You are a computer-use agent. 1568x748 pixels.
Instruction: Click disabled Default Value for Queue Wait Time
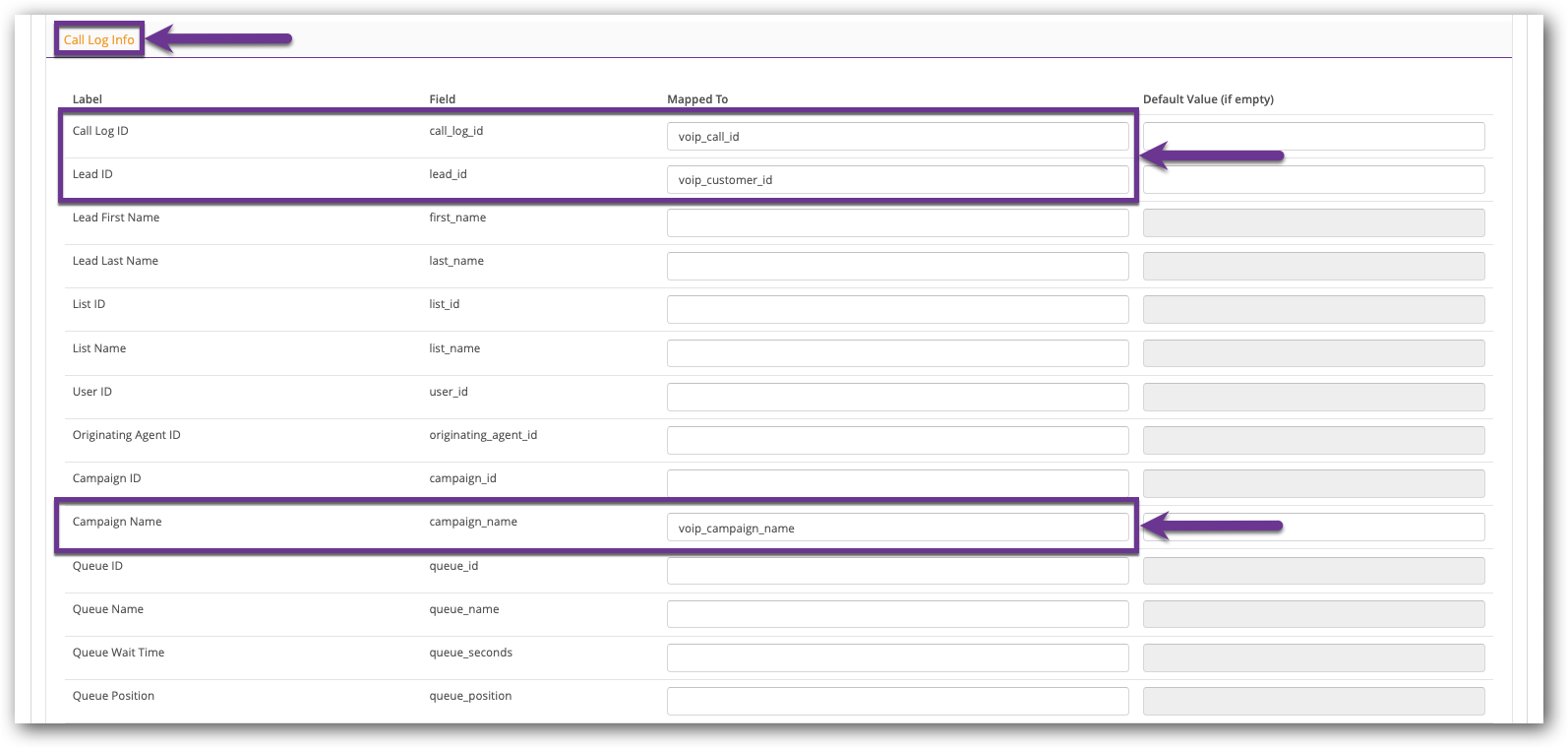[1313, 657]
